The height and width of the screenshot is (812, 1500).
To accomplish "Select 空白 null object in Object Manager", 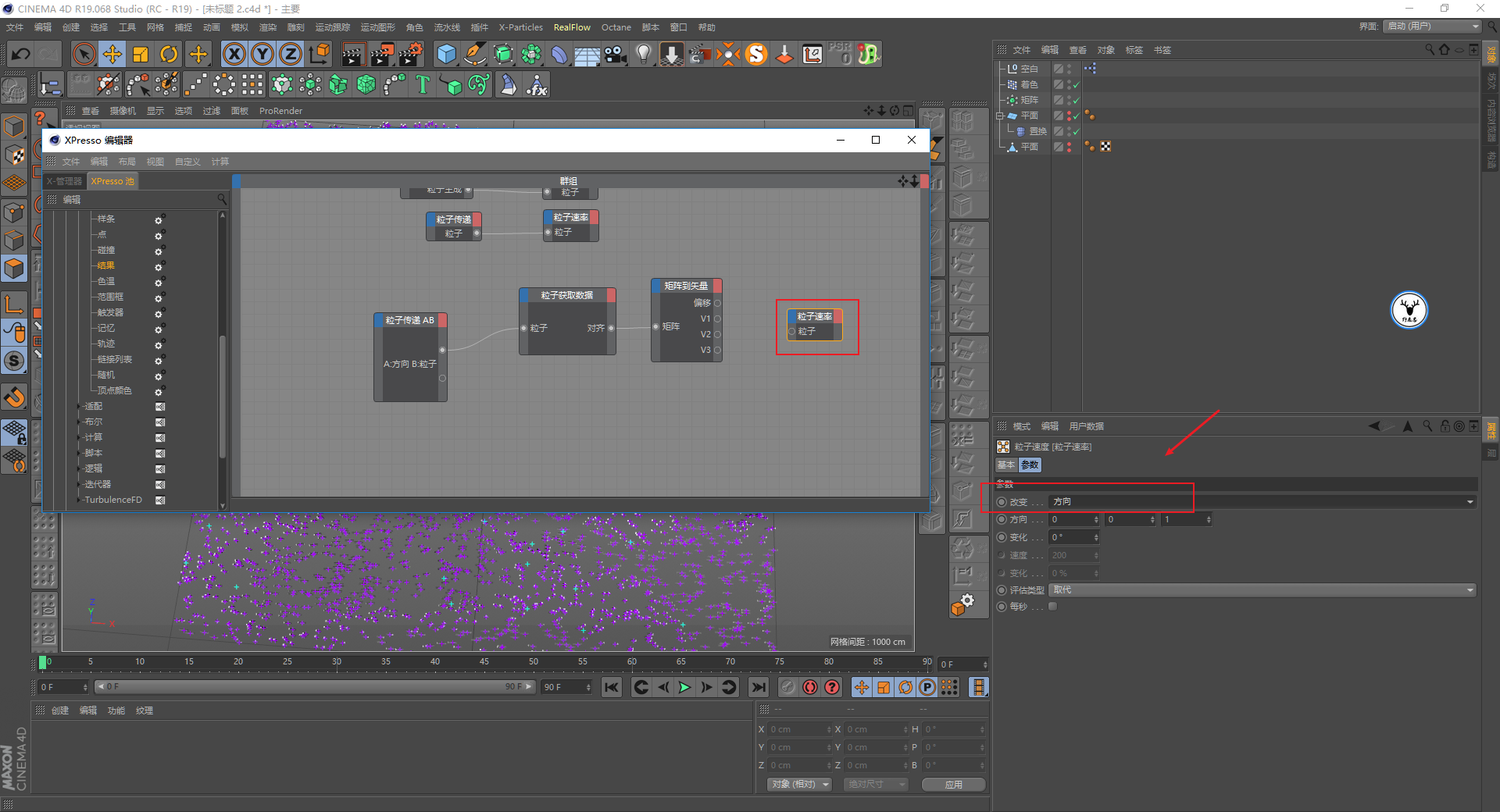I will tap(1029, 69).
